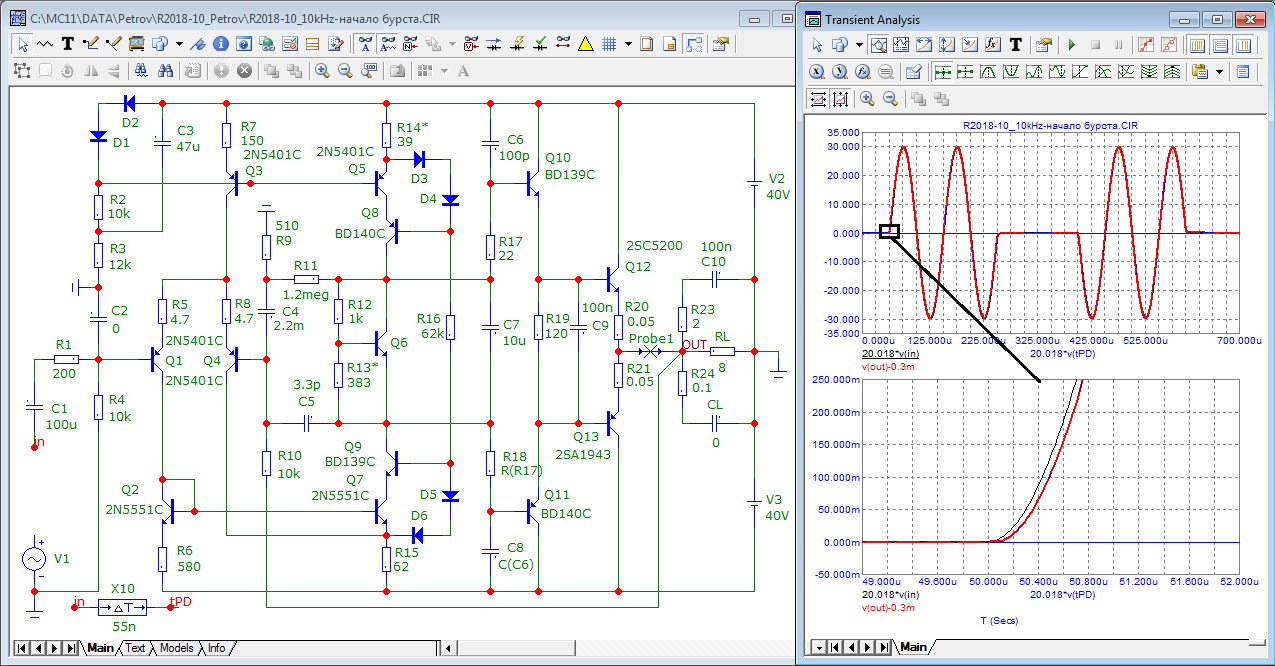Toggle Node Numbers display glasses-N icon

click(410, 44)
